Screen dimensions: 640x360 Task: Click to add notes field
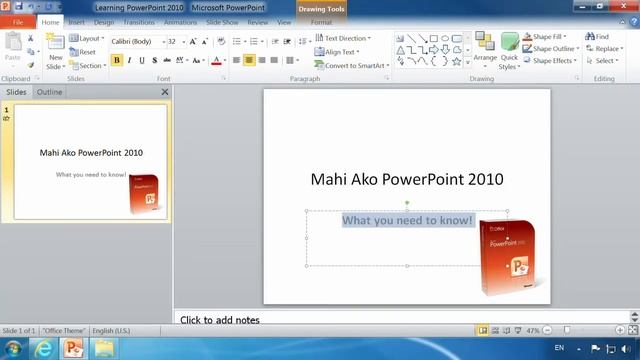point(402,320)
